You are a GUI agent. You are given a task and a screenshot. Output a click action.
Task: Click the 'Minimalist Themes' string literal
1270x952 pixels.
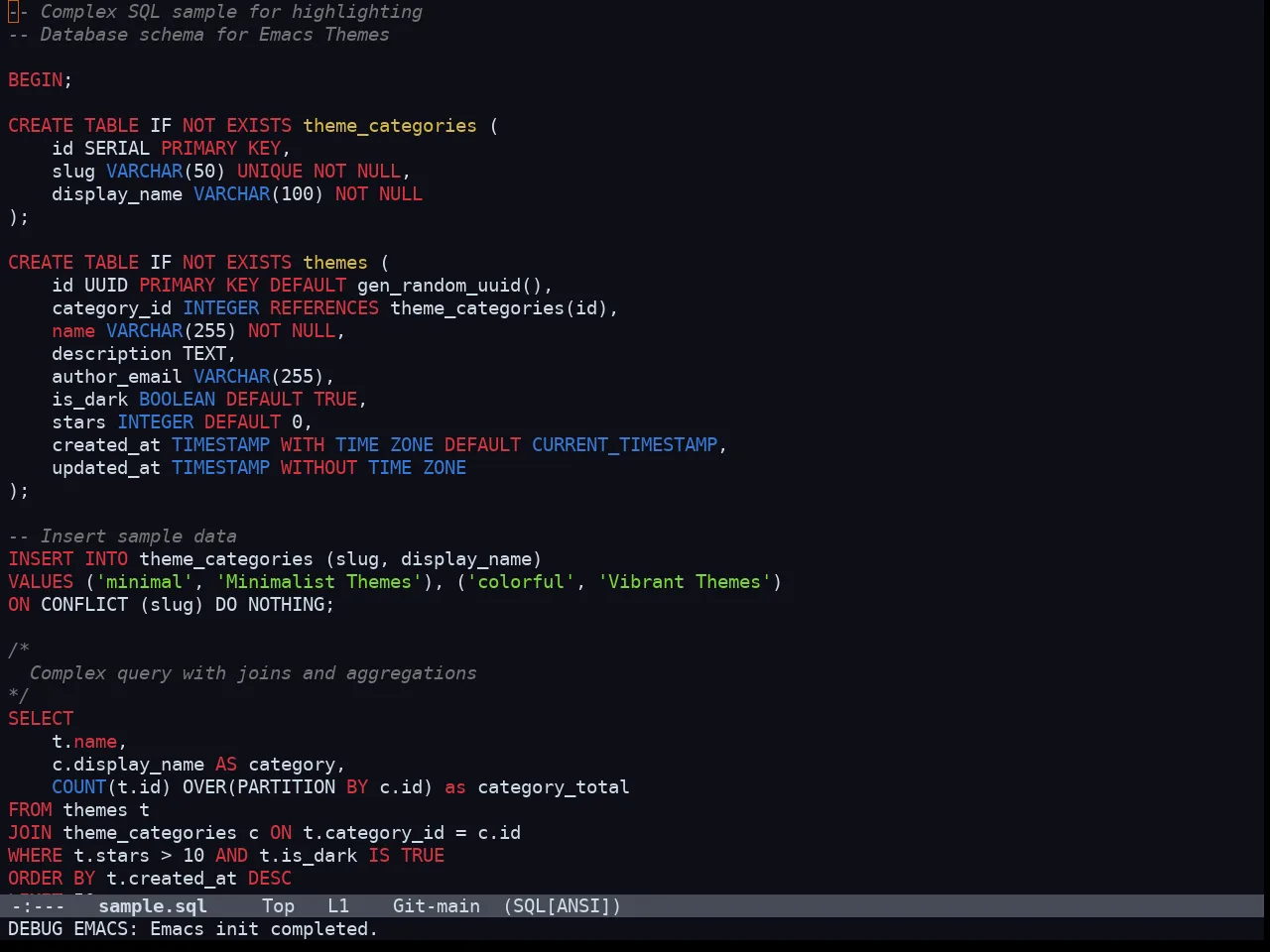318,582
